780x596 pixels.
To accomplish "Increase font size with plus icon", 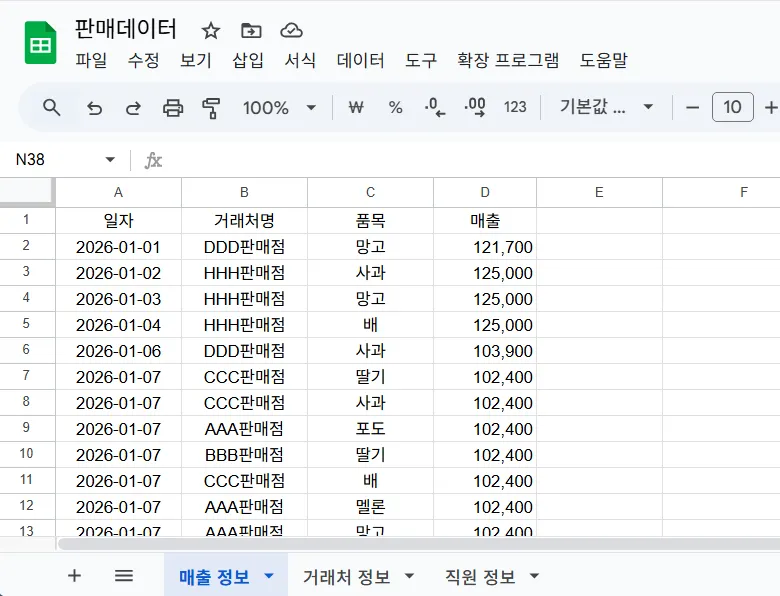I will point(771,107).
